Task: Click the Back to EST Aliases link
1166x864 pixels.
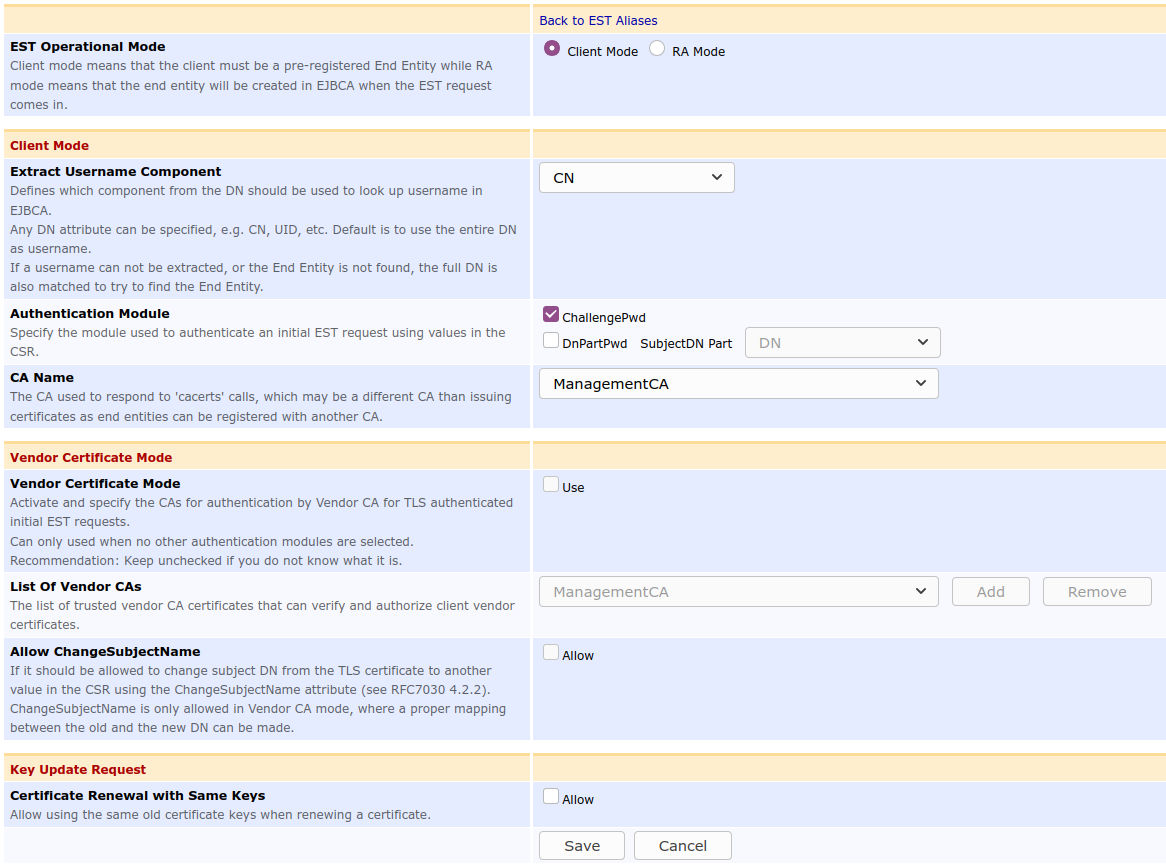Action: pyautogui.click(x=598, y=20)
